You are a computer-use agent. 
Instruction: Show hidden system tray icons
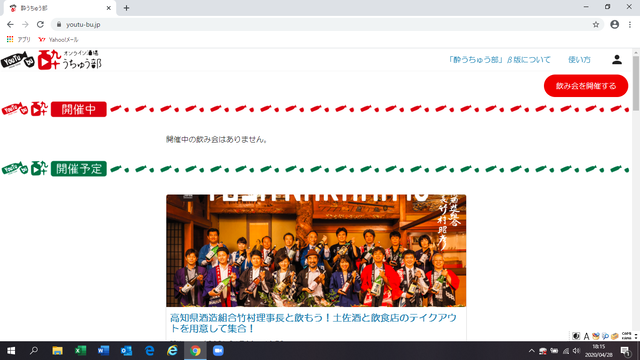point(531,351)
